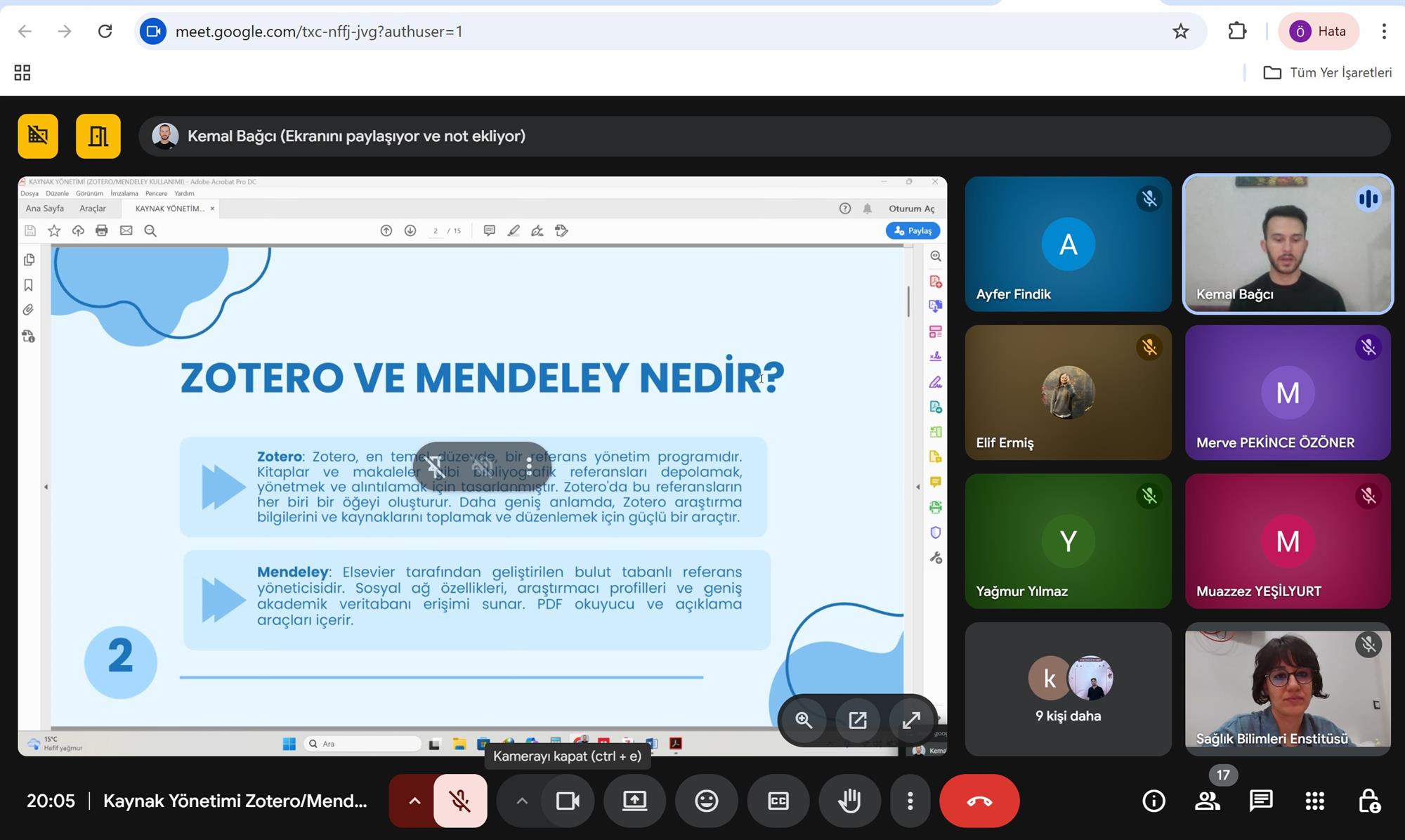The height and width of the screenshot is (840, 1405).
Task: Go to the next page with the down arrow
Action: 410,230
